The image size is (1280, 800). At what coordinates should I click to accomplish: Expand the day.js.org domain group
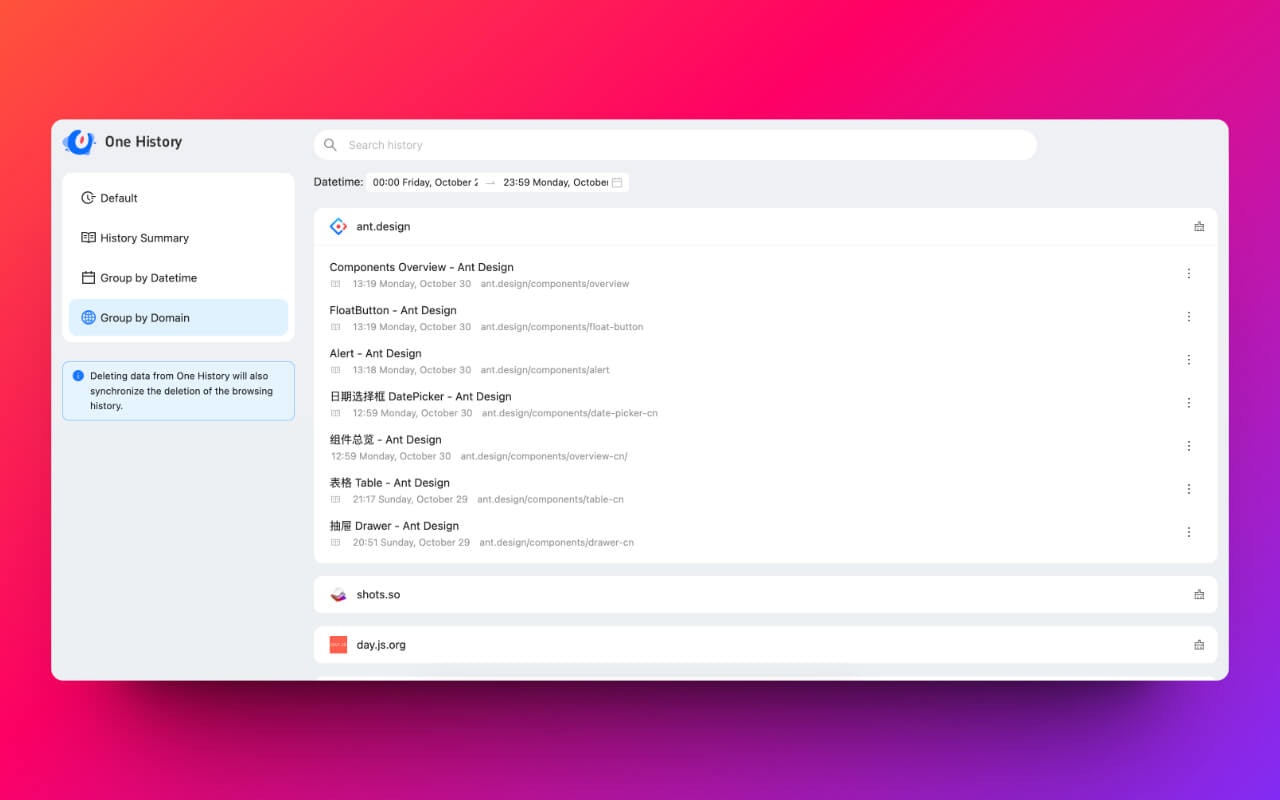pos(765,645)
